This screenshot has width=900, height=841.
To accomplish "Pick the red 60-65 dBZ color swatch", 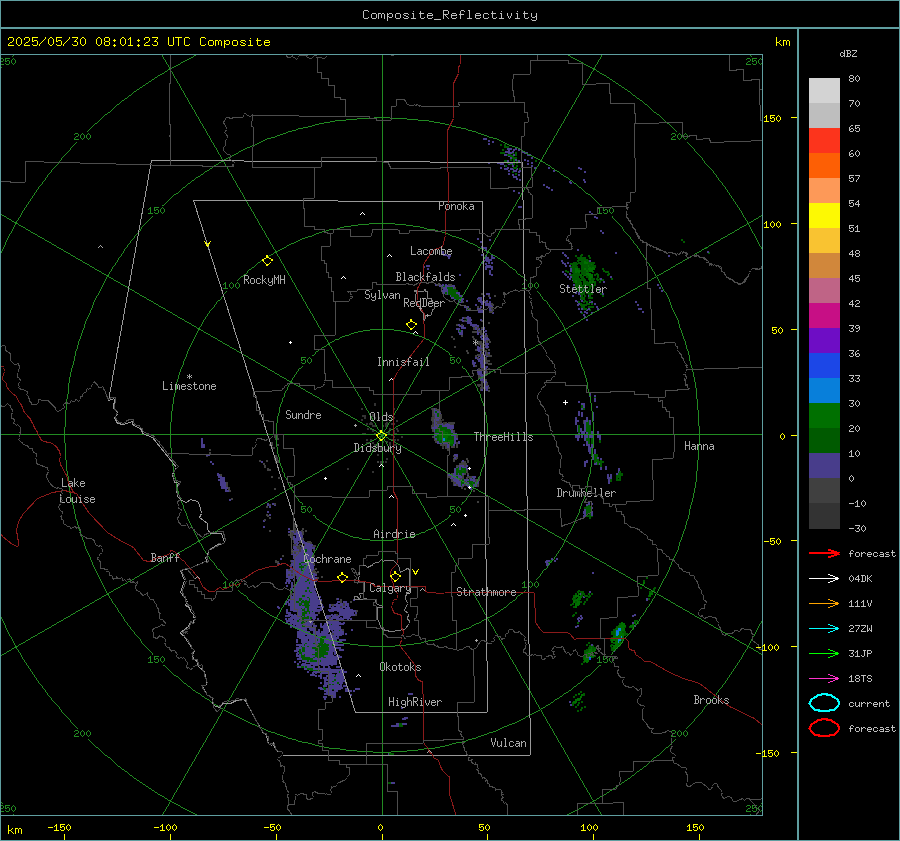I will point(824,141).
